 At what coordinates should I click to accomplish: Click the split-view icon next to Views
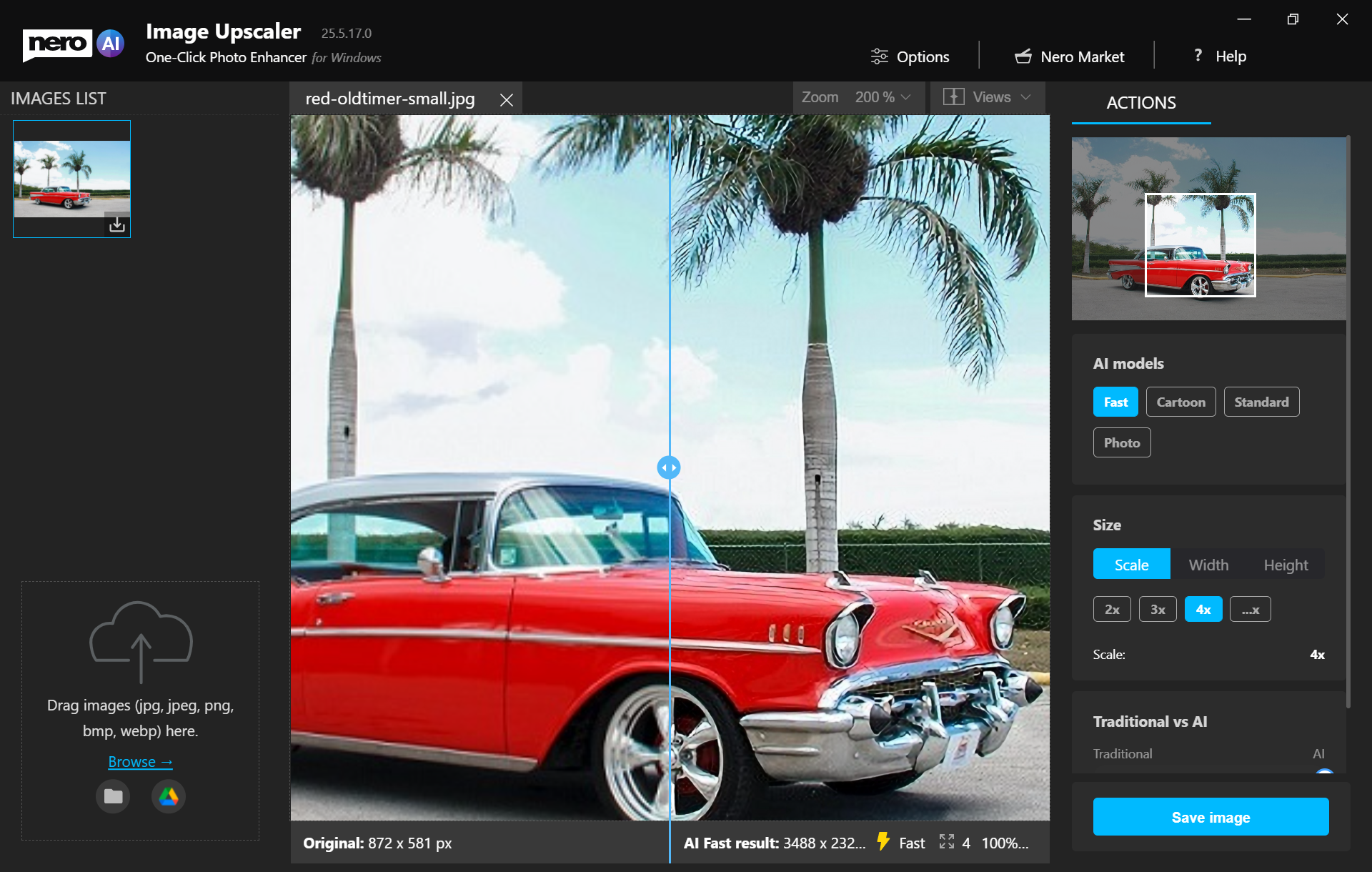click(954, 97)
